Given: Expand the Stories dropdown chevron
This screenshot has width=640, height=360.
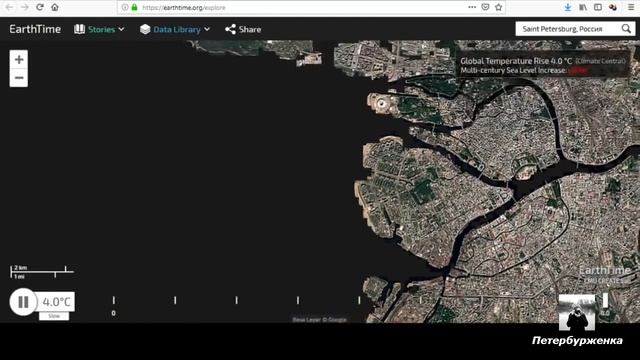Looking at the screenshot, I should click(121, 29).
